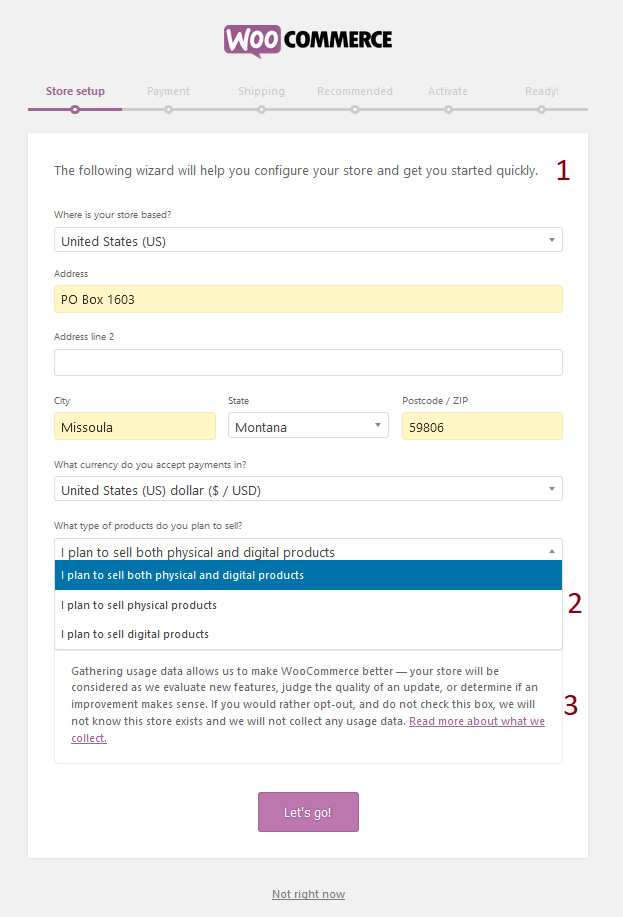Screen dimensions: 623x917
Task: Click the Recommended step circle marker
Action: [x=355, y=109]
